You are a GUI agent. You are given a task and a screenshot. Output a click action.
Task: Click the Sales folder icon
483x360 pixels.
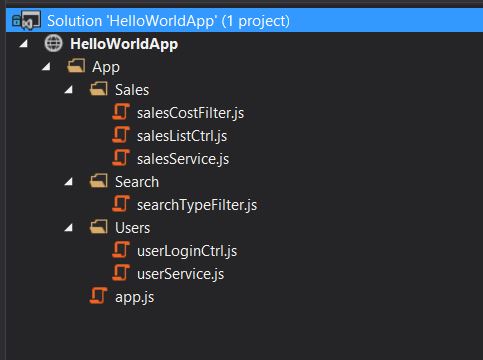click(99, 89)
